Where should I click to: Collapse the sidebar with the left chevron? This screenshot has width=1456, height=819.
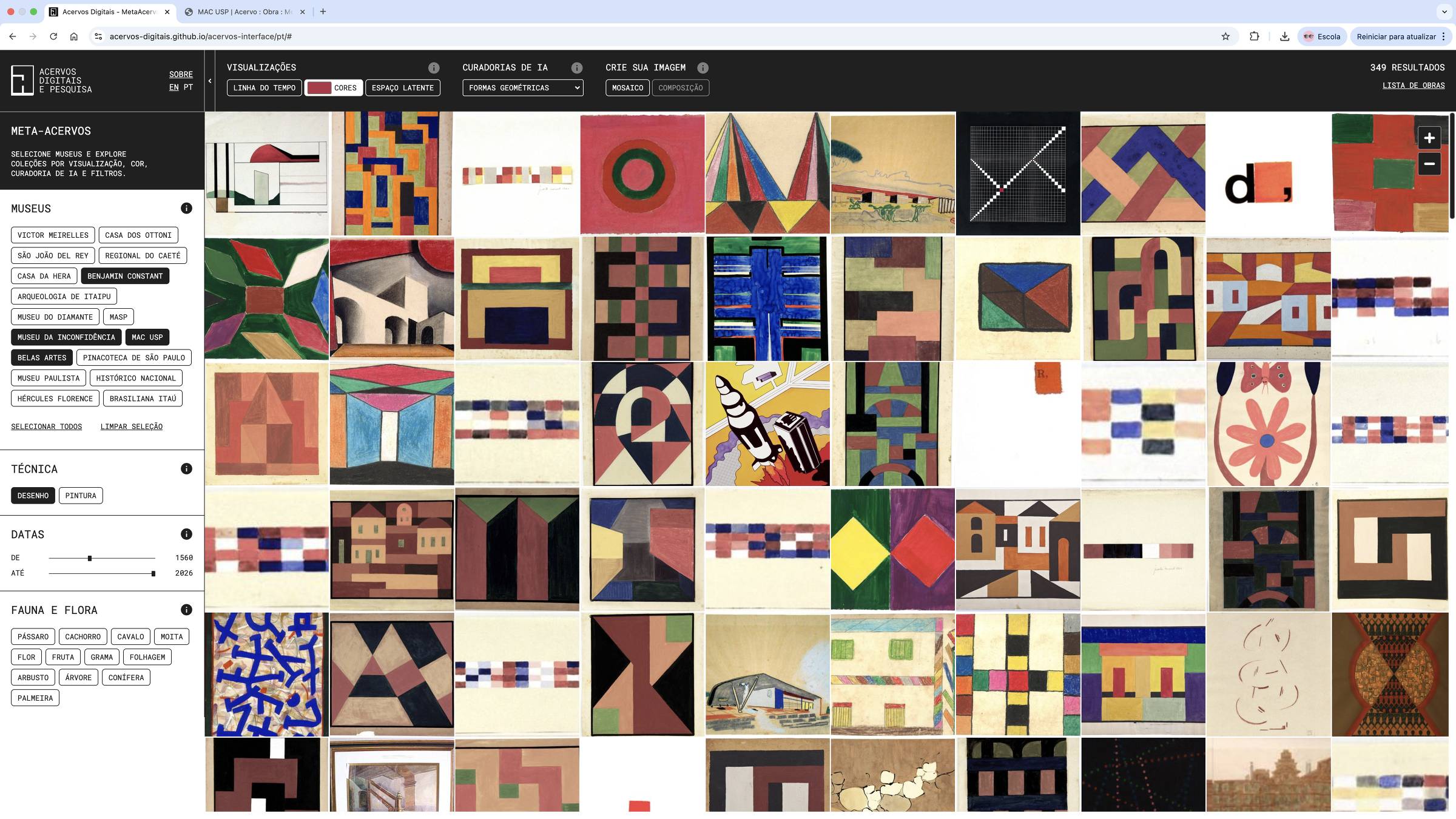210,81
